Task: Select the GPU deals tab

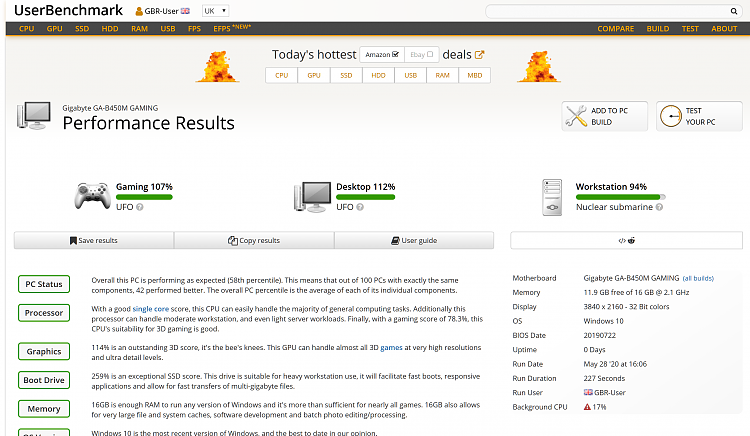Action: pyautogui.click(x=314, y=76)
